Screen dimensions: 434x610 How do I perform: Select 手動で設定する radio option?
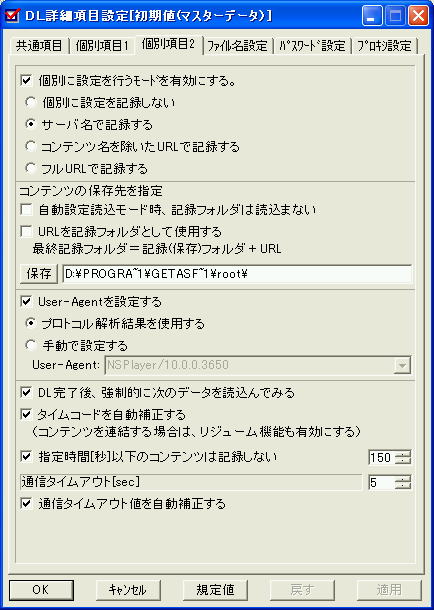(30, 345)
